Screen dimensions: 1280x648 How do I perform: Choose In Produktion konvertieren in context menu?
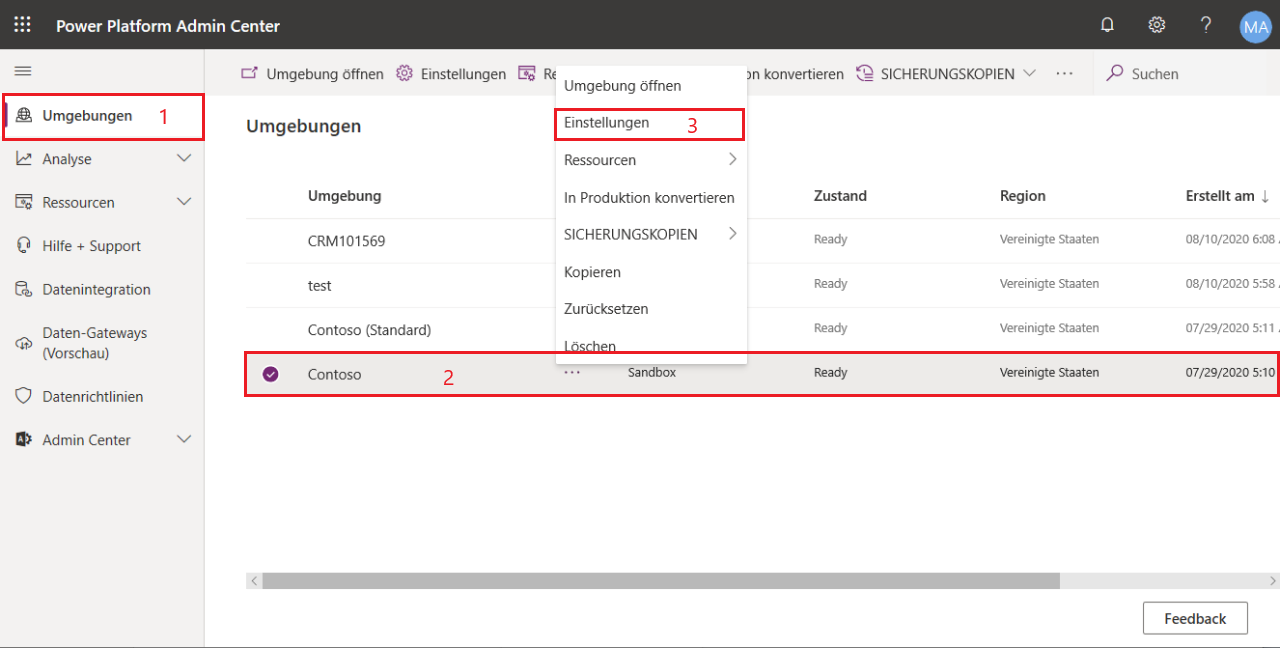pyautogui.click(x=651, y=198)
